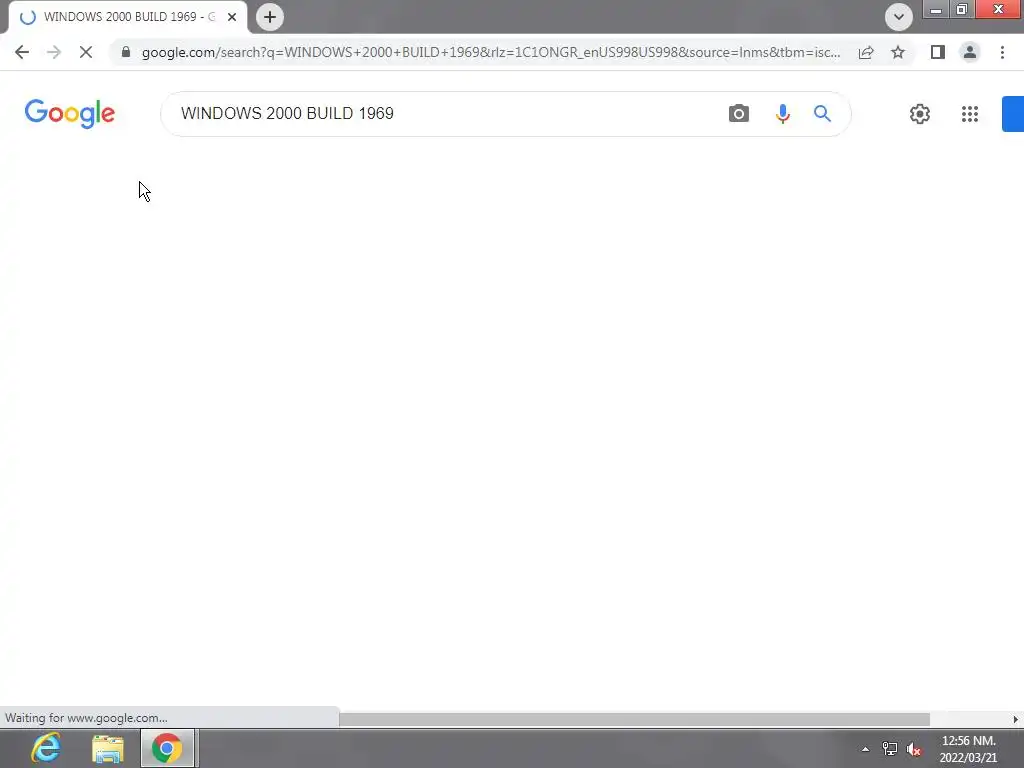Screen dimensions: 1024x768
Task: View site info via the lock icon
Action: tap(126, 52)
